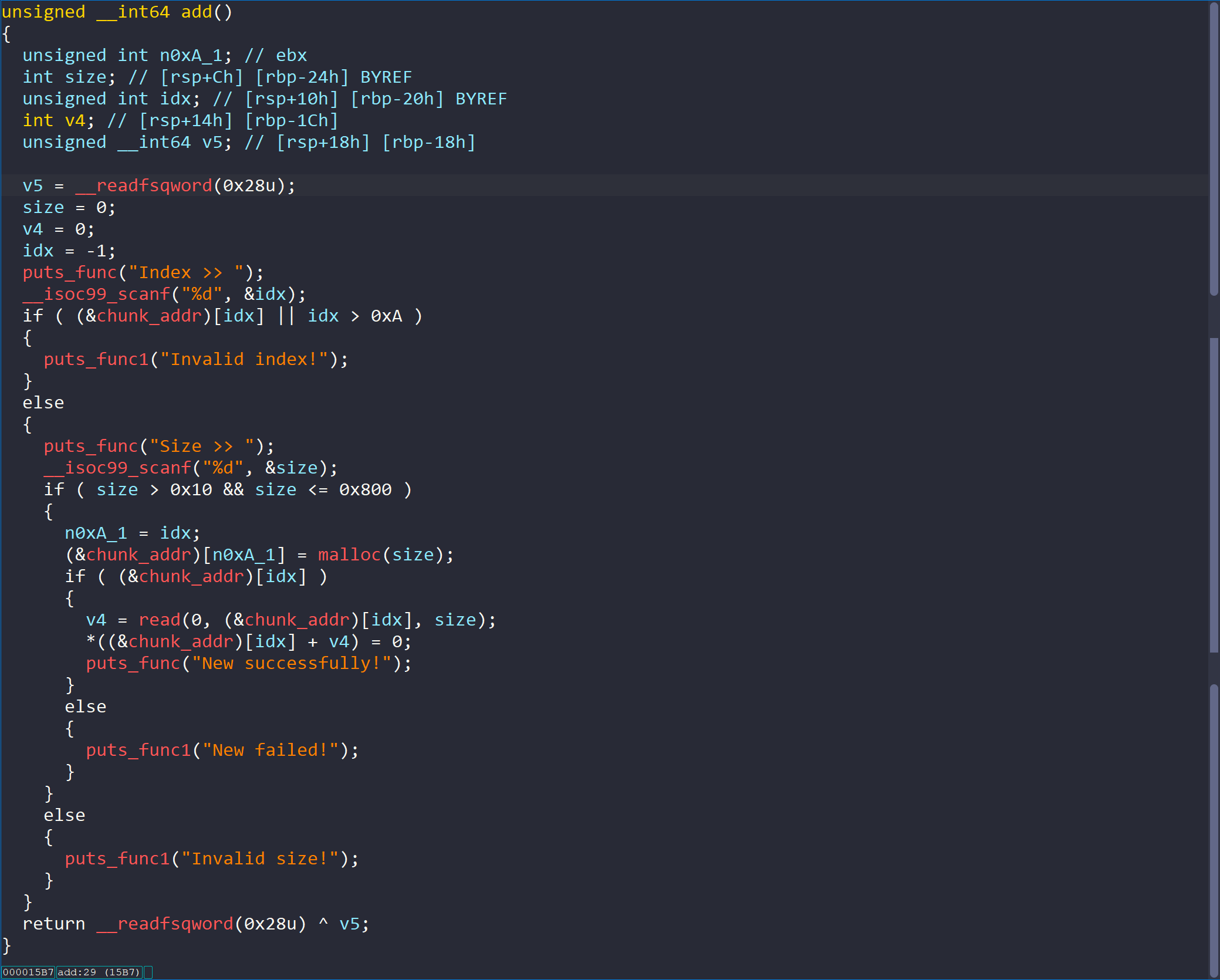Screen dimensions: 1220x980
Task: Click the 0xA constant in the index check
Action: 386,316
